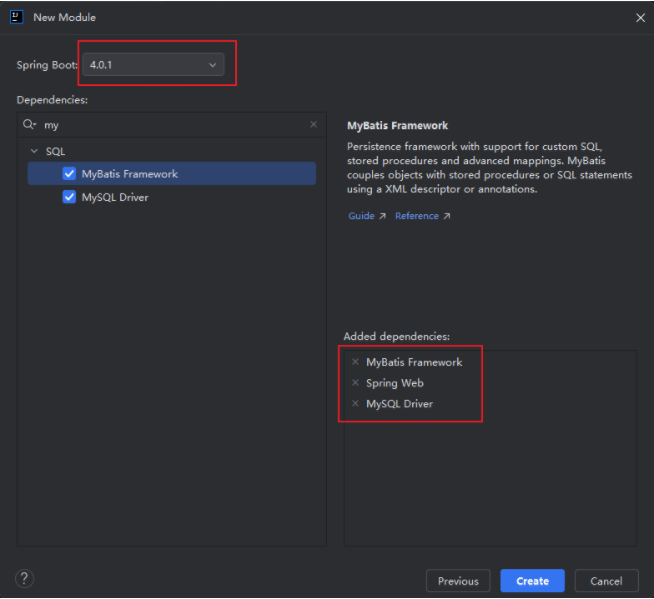Remove Spring Web from added dependencies
This screenshot has height=599, width=654.
[x=355, y=383]
